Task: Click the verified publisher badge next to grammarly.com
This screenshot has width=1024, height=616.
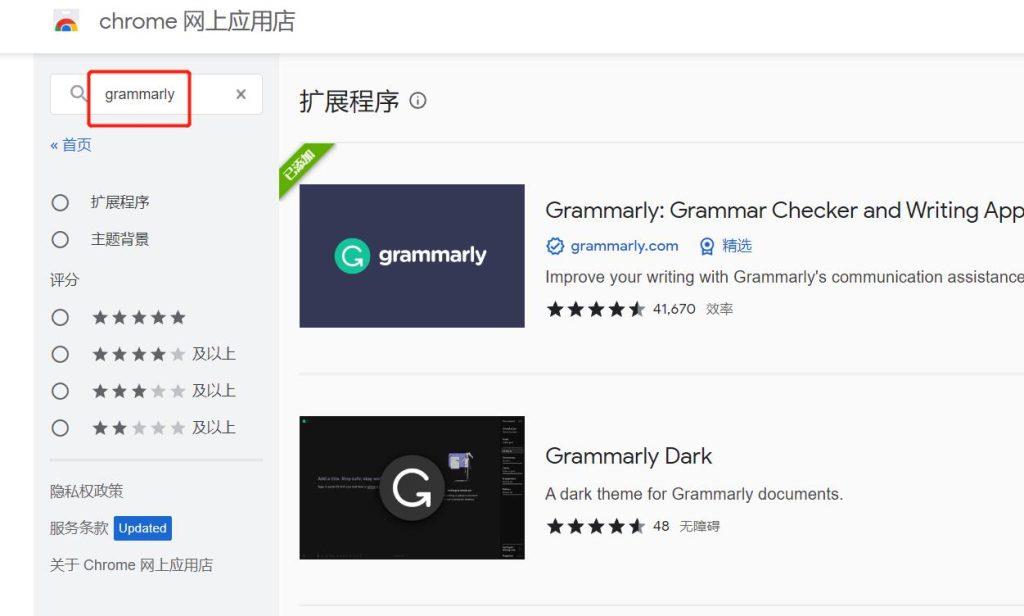Action: coord(556,245)
